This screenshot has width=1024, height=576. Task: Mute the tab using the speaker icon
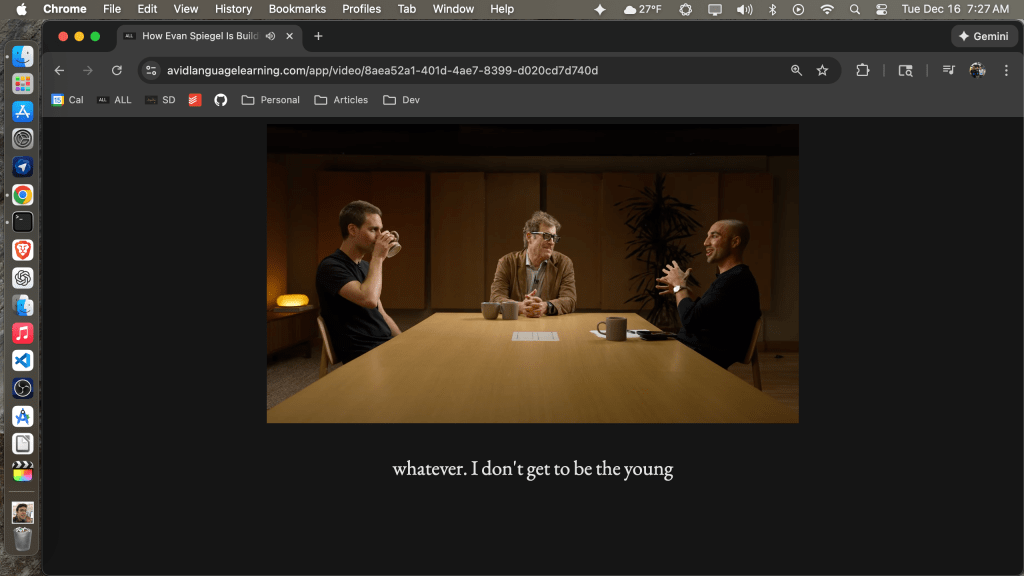coord(270,36)
